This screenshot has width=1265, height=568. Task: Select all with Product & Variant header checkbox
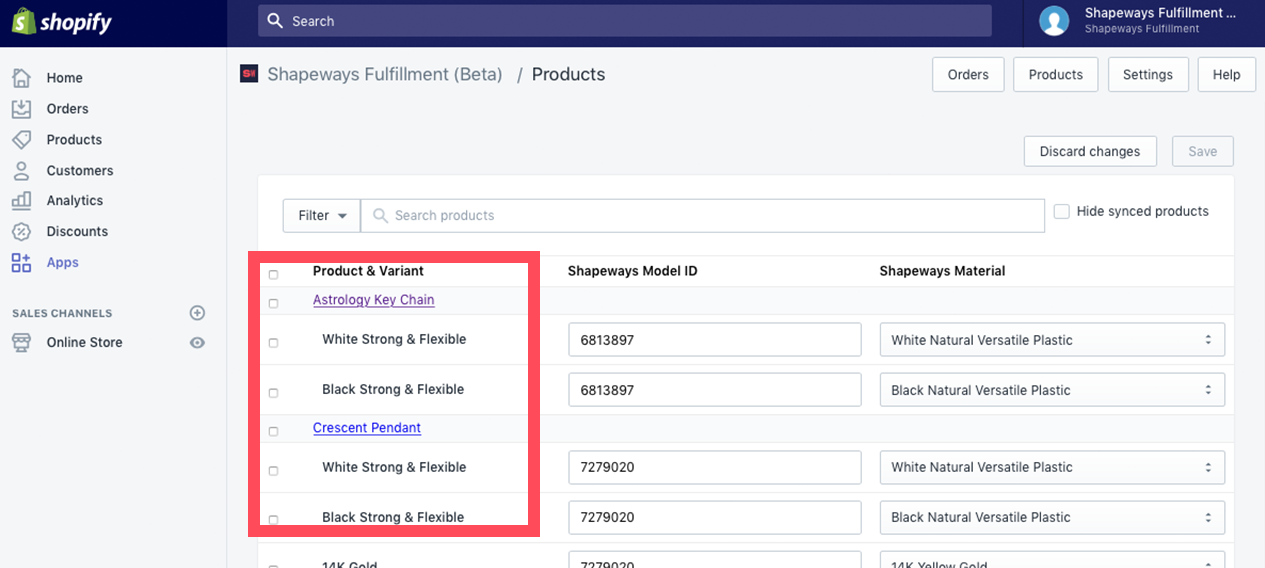click(x=273, y=274)
